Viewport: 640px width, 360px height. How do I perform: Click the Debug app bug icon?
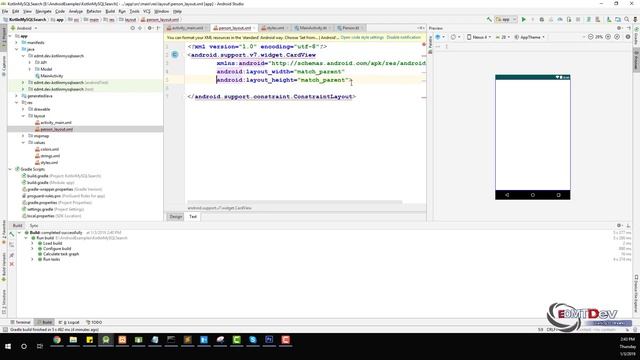coord(542,19)
